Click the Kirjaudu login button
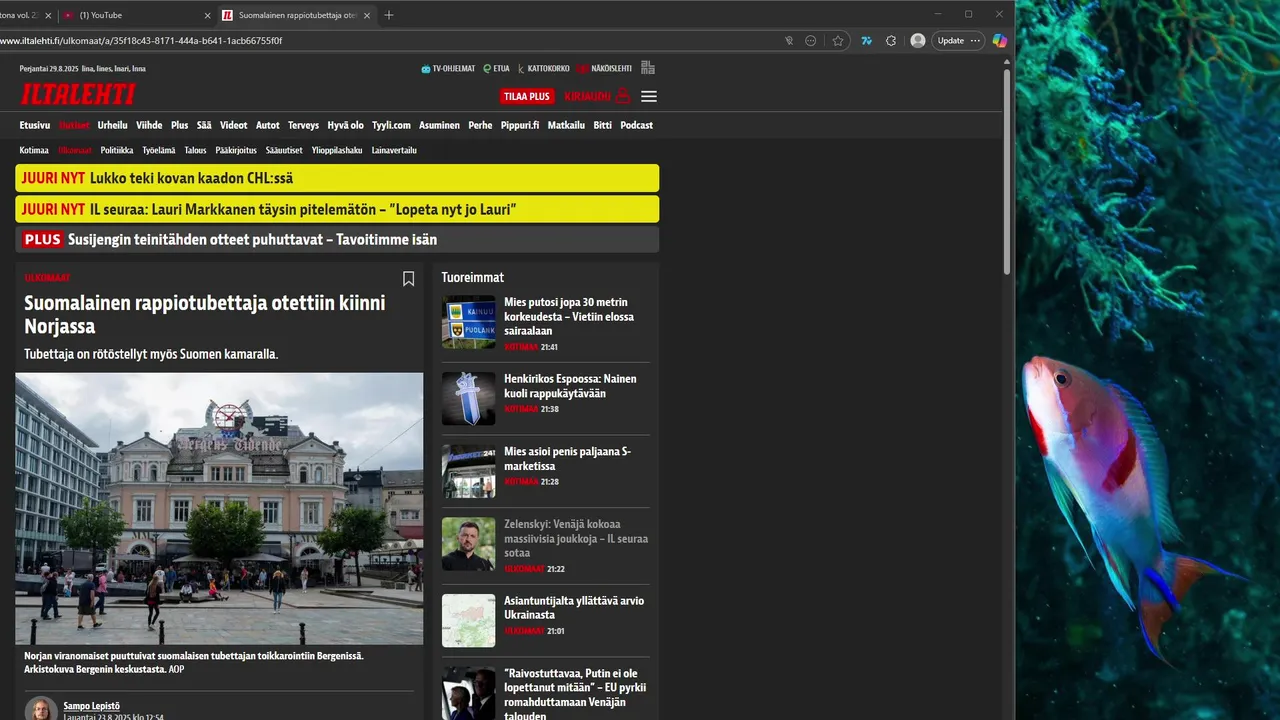This screenshot has width=1280, height=720. pos(597,96)
